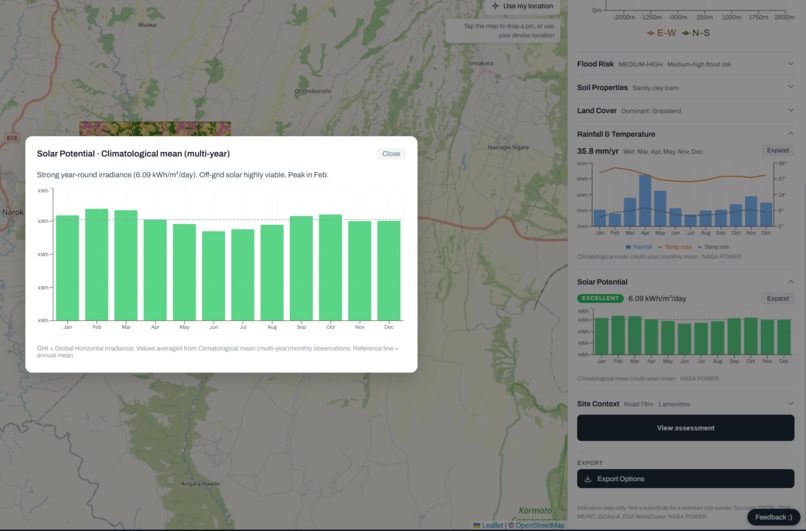Collapse the Solar Potential section
Viewport: 806px width, 531px height.
pos(685,282)
